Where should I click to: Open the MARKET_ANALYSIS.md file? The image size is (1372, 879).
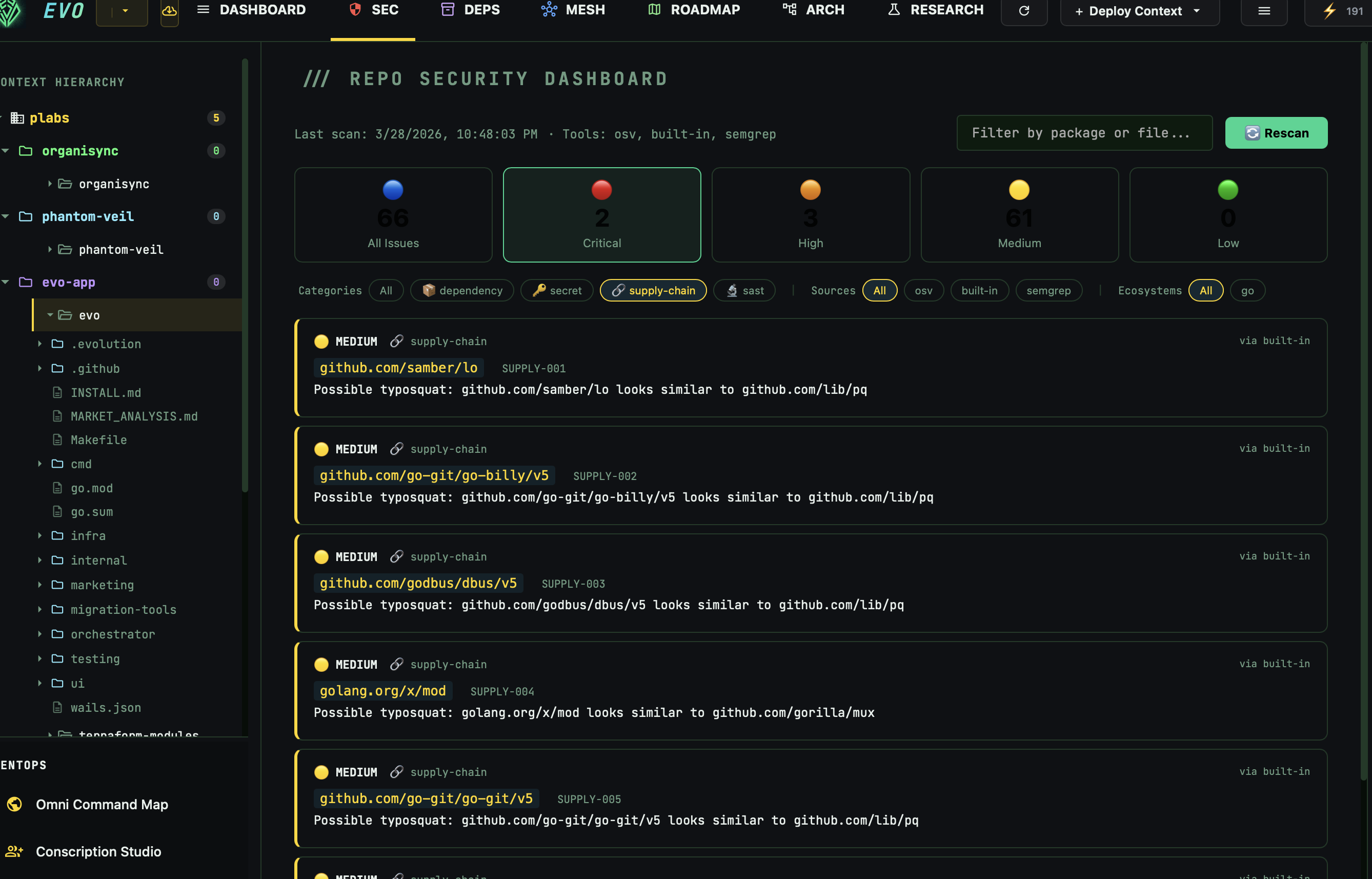point(134,416)
